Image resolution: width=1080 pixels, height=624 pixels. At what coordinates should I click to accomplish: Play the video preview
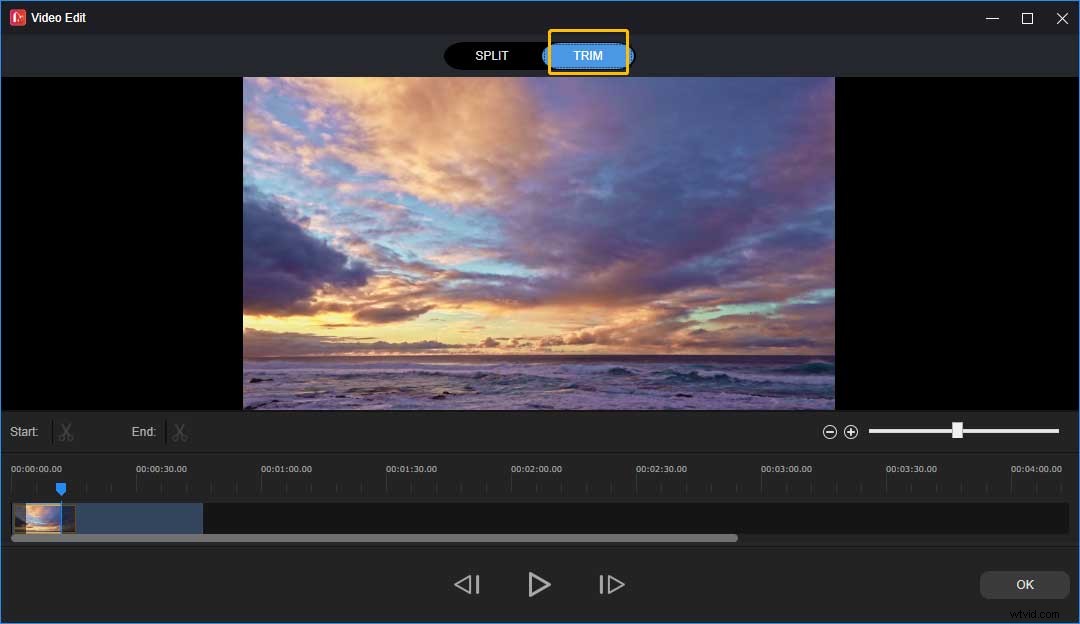539,584
